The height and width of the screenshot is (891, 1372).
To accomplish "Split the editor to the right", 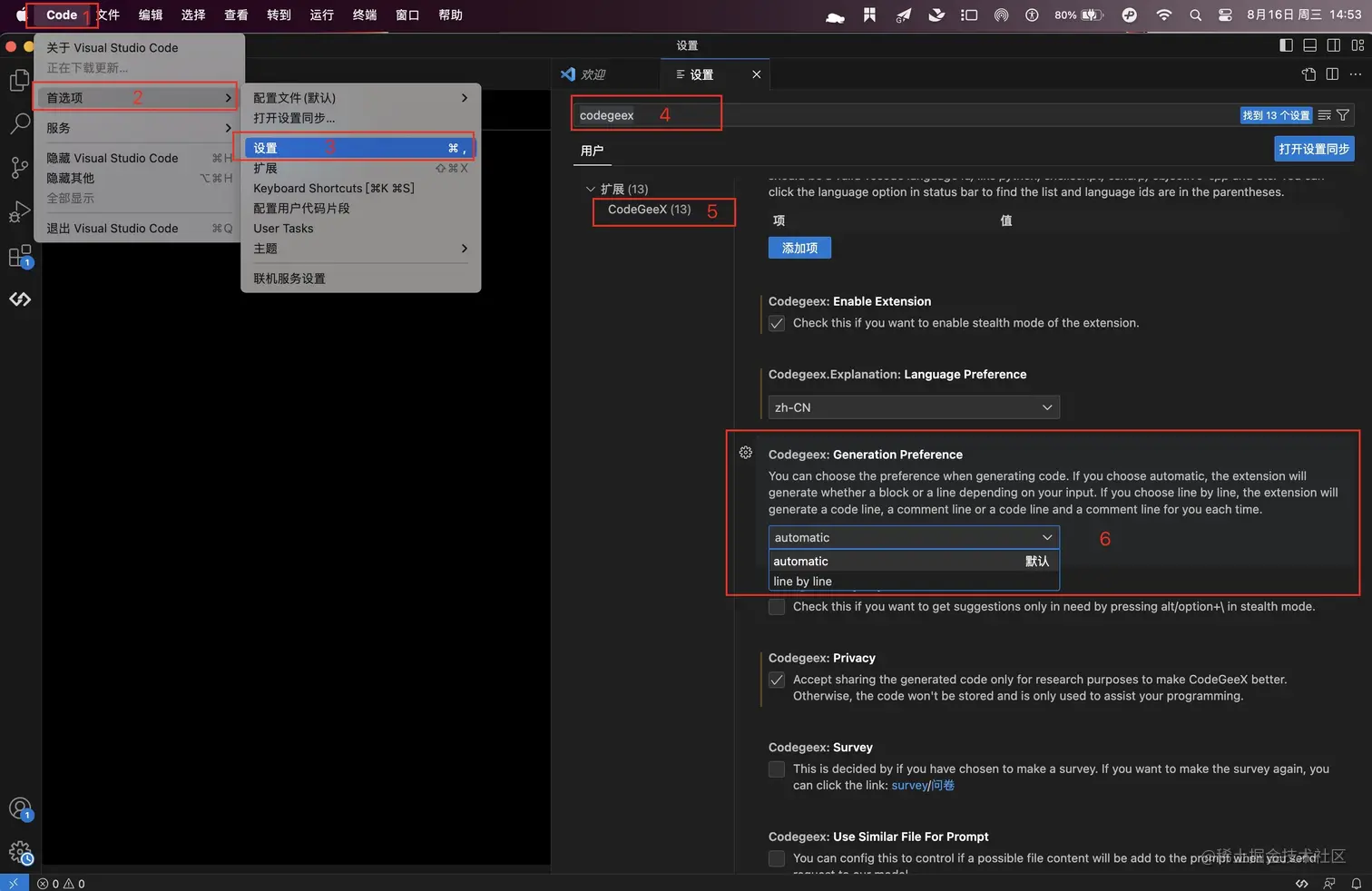I will pyautogui.click(x=1332, y=74).
